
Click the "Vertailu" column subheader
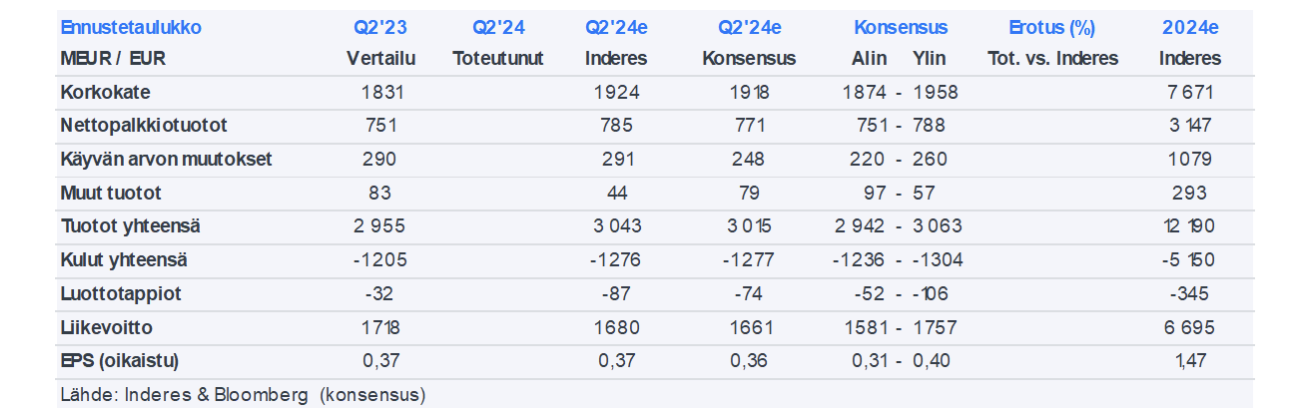[x=380, y=58]
